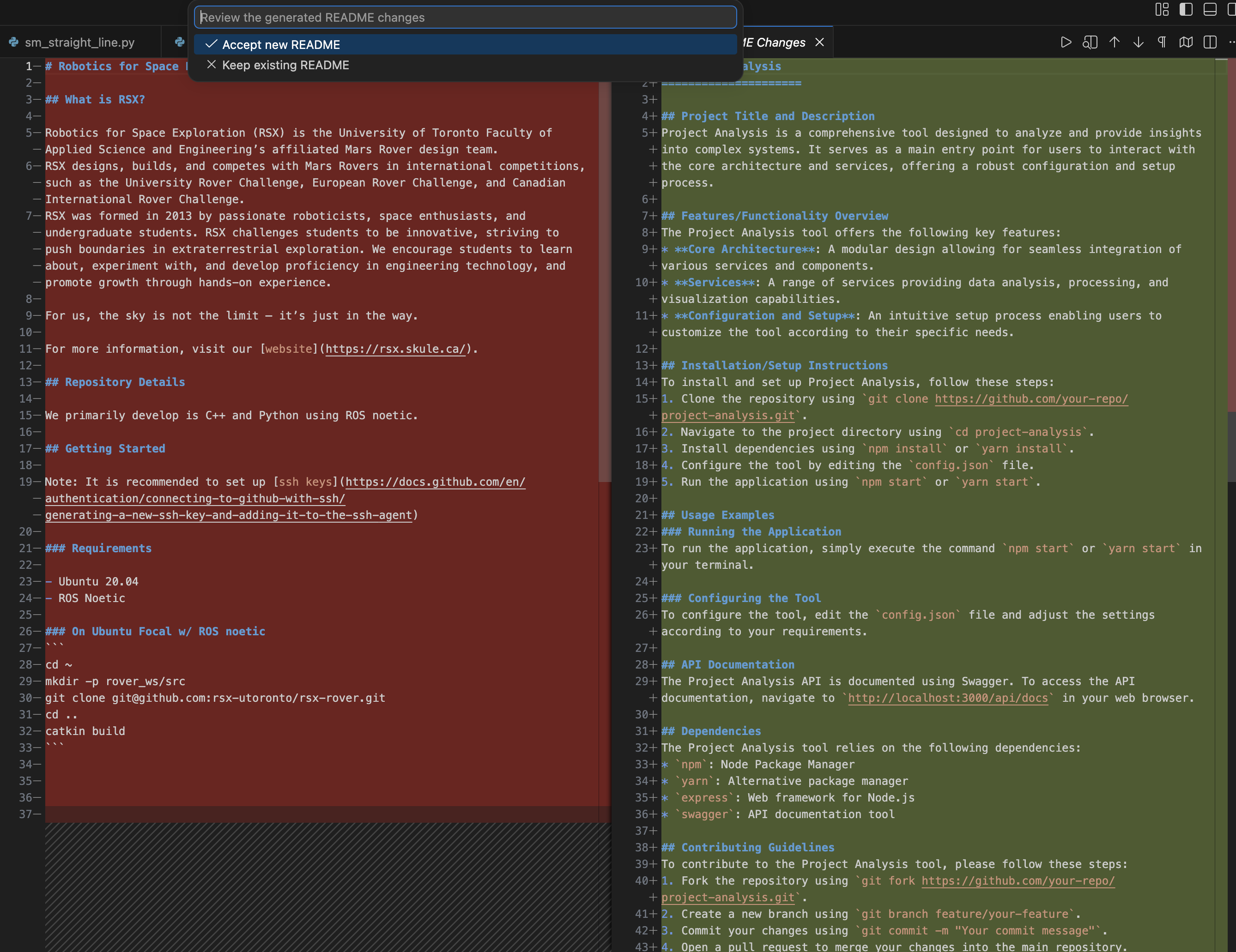1236x952 pixels.
Task: Select 'Accept new README' option
Action: [x=281, y=45]
